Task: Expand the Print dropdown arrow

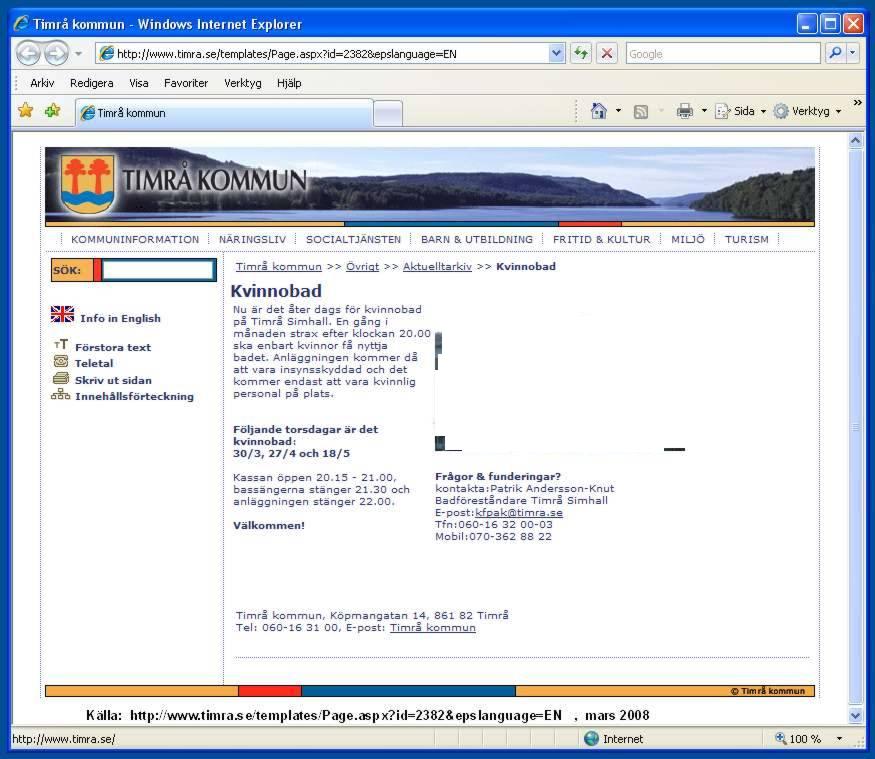Action: click(x=704, y=111)
